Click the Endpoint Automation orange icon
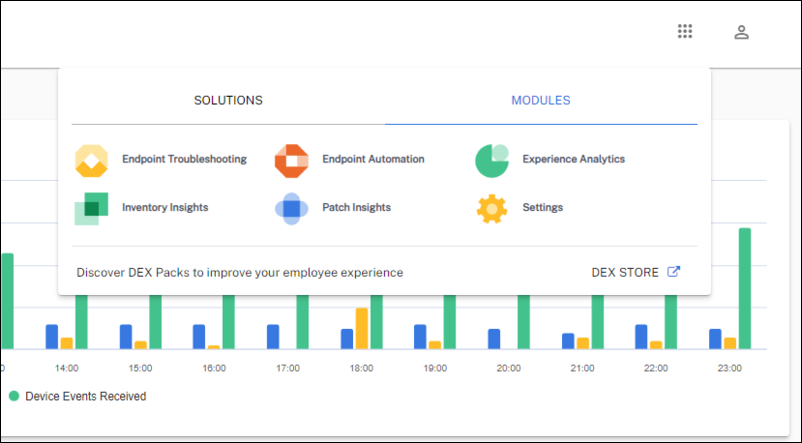802x443 pixels. click(292, 159)
